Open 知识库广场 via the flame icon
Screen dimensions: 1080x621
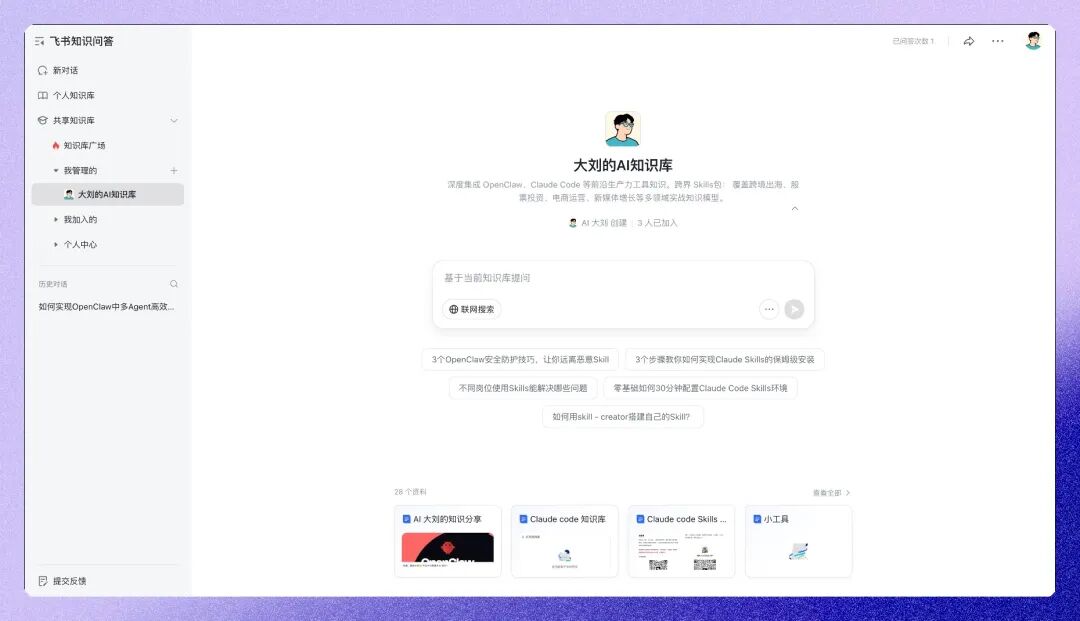coord(59,144)
